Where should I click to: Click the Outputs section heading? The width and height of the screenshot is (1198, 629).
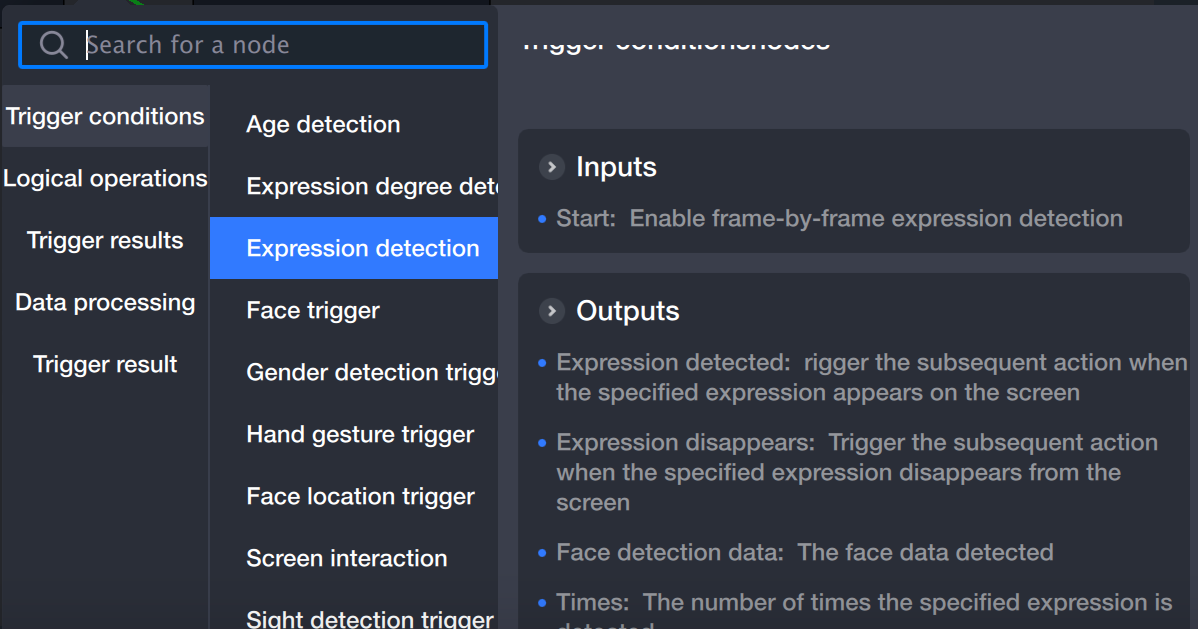pos(627,311)
